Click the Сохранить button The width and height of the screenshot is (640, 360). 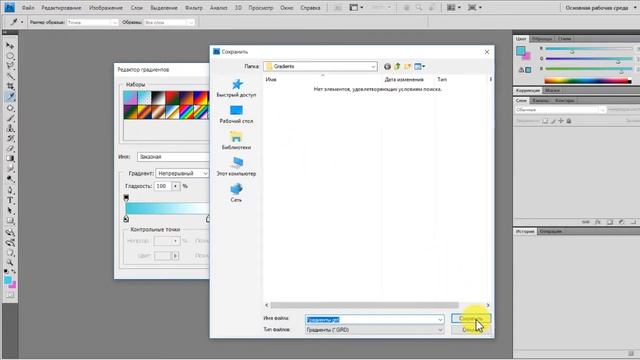(471, 318)
